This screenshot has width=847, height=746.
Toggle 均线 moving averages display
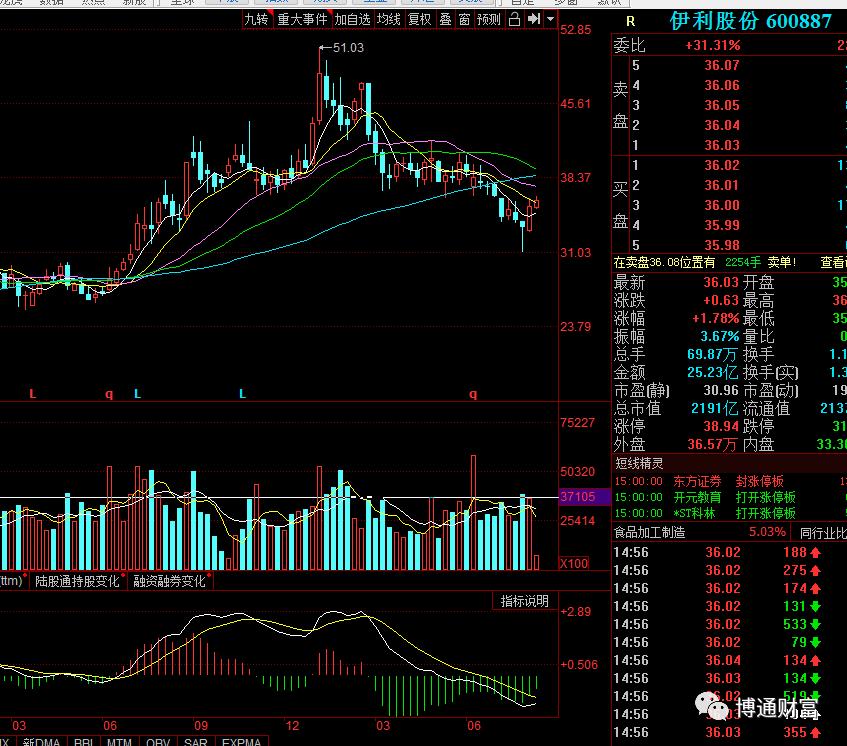[389, 19]
